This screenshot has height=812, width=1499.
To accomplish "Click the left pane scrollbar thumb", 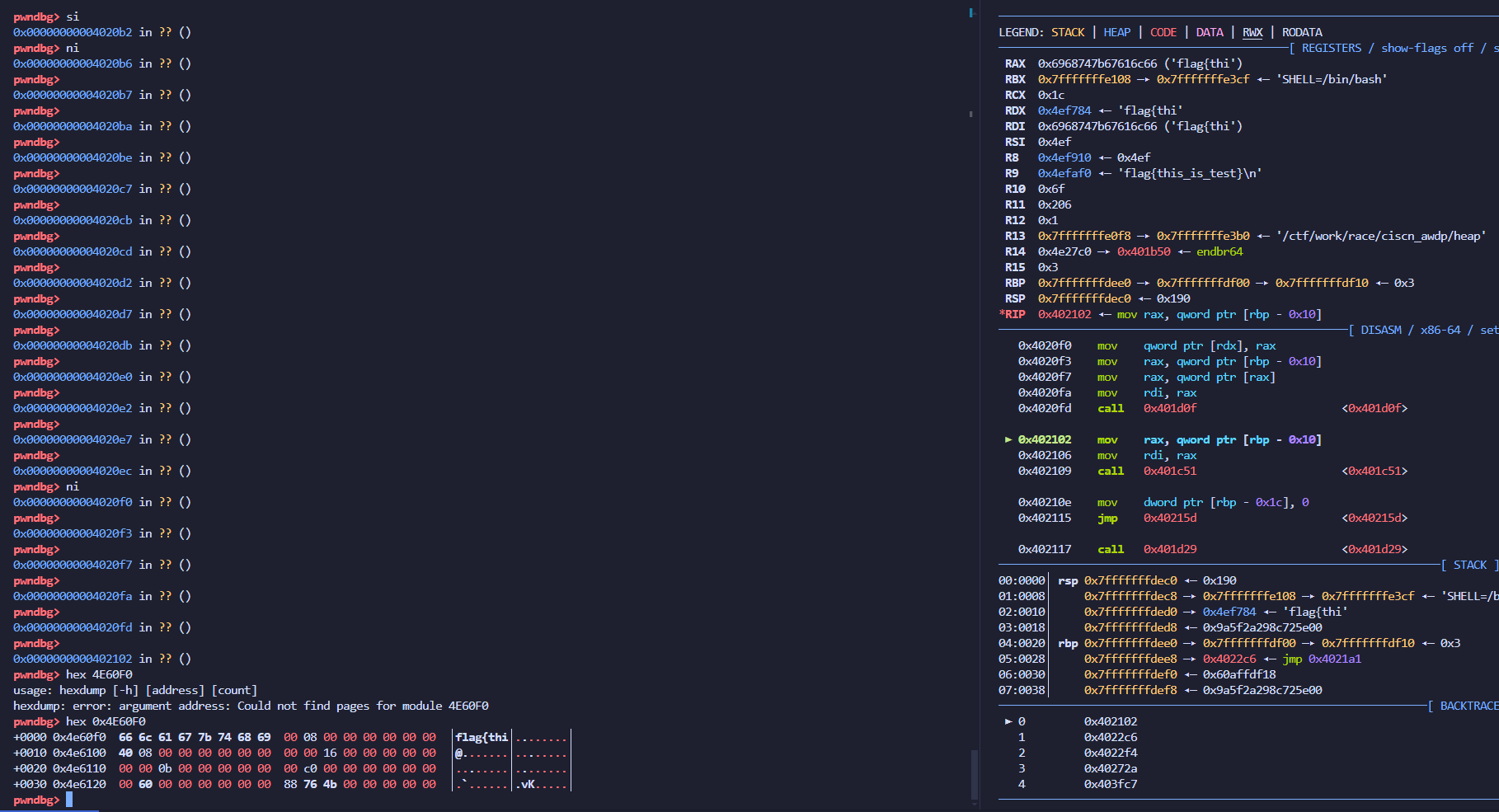I will click(974, 775).
